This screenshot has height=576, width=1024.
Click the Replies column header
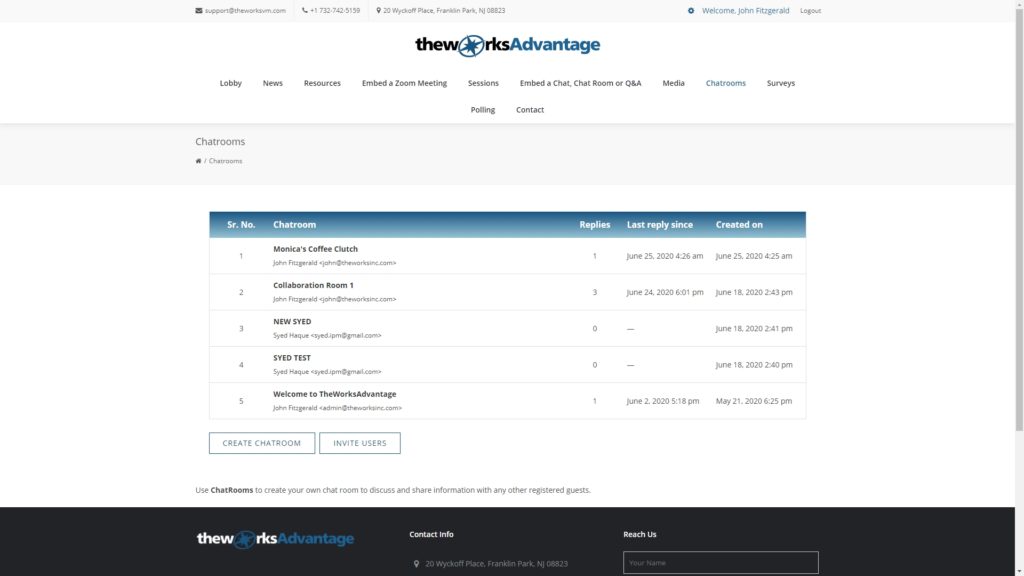tap(594, 225)
